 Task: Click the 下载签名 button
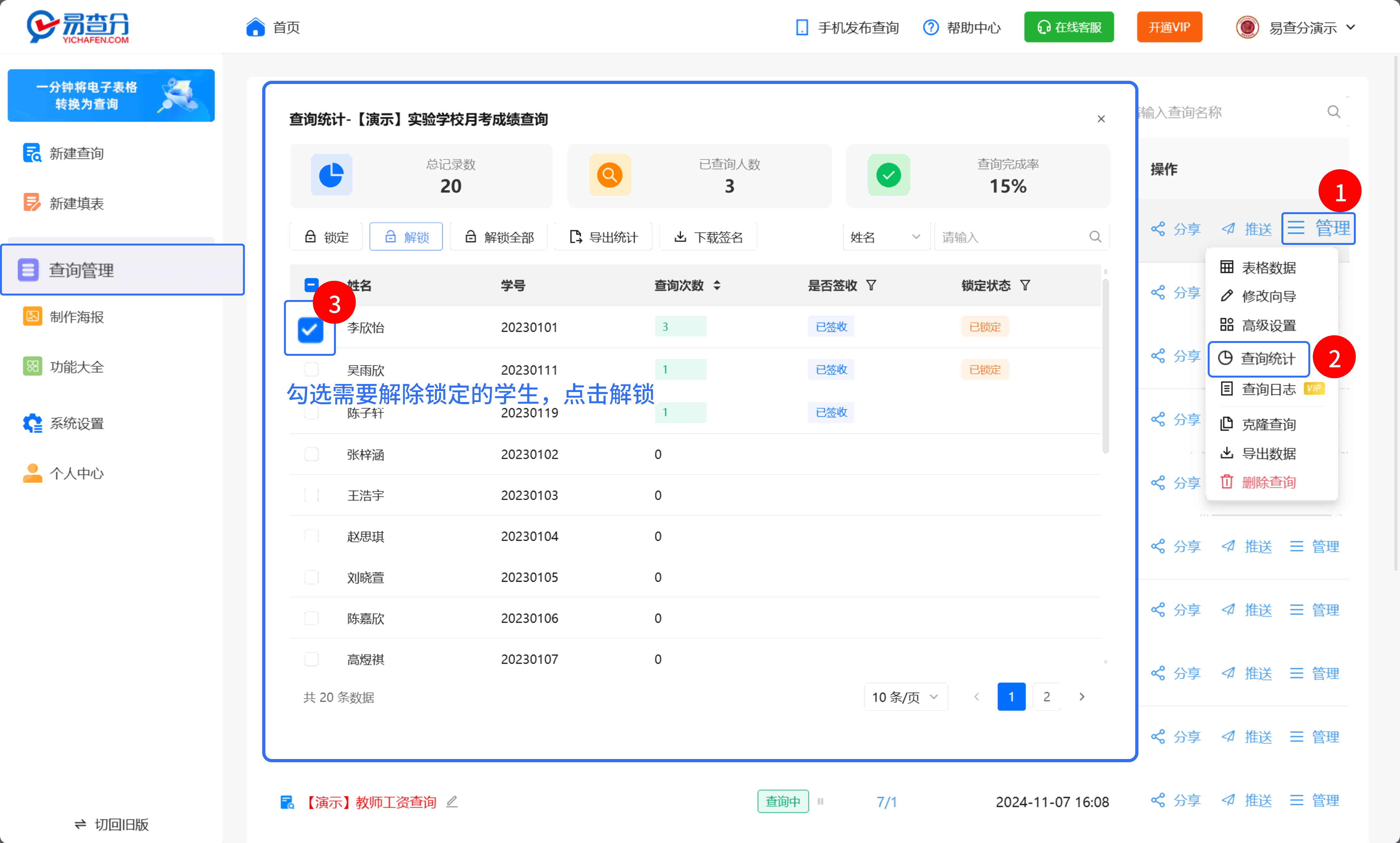(x=708, y=237)
